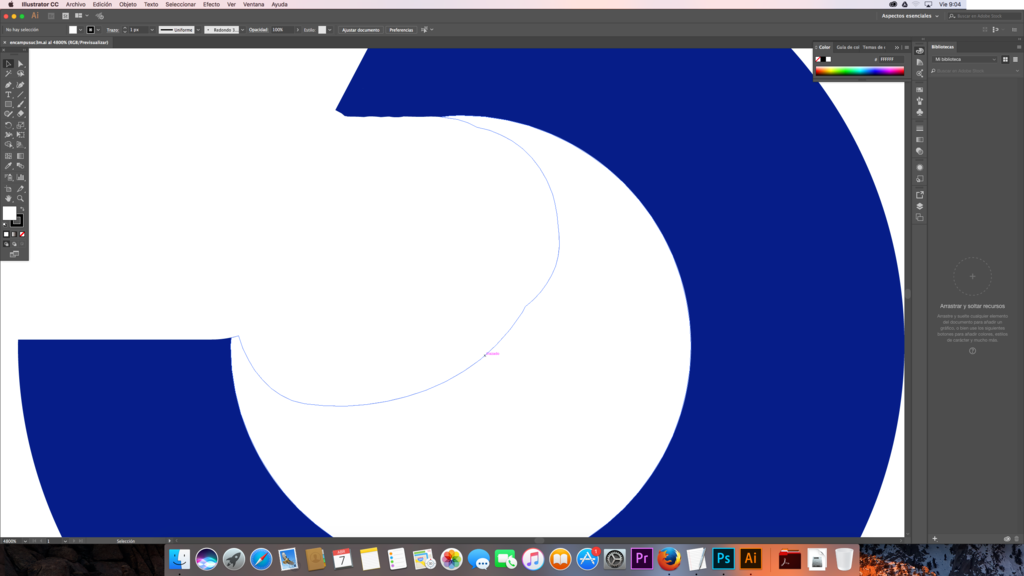Change screen mode button in toolbox
Image resolution: width=1024 pixels, height=576 pixels.
tap(14, 254)
